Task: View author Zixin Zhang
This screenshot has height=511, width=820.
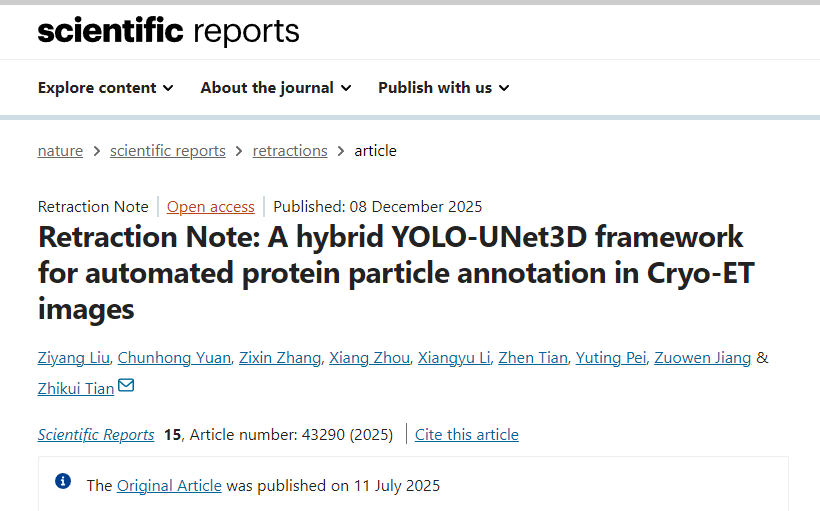Action: click(280, 358)
